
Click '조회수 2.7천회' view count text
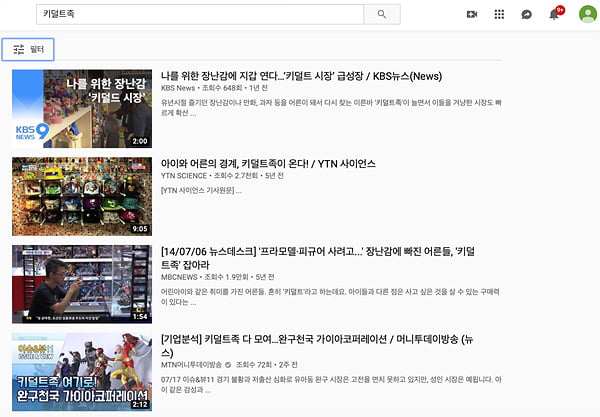tap(236, 176)
